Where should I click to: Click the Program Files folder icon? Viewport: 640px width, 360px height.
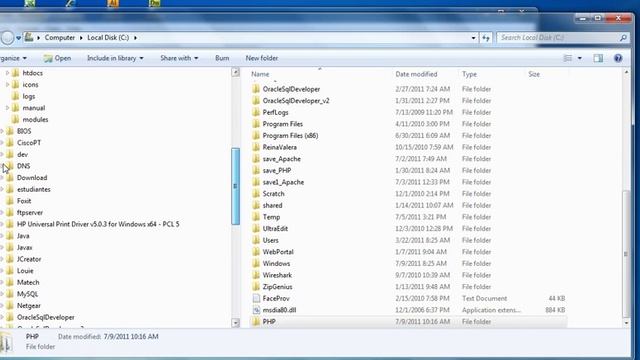pyautogui.click(x=256, y=124)
